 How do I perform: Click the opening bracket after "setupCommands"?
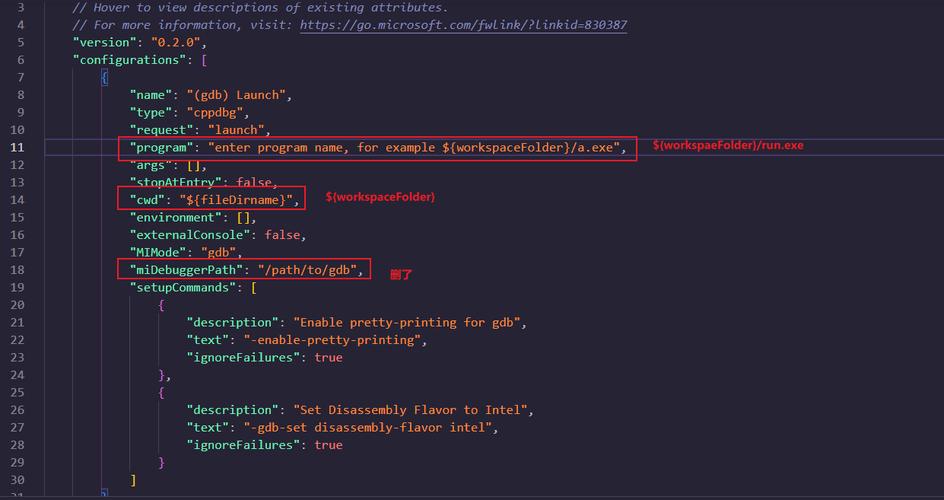point(254,287)
